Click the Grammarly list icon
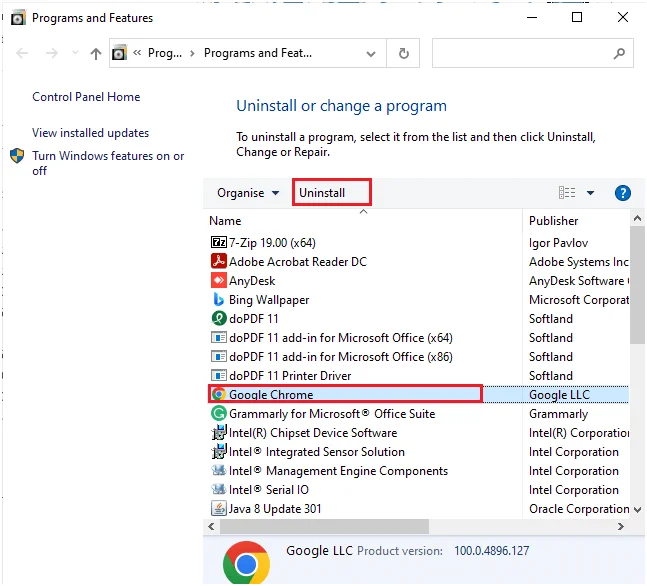This screenshot has width=647, height=586. [219, 413]
